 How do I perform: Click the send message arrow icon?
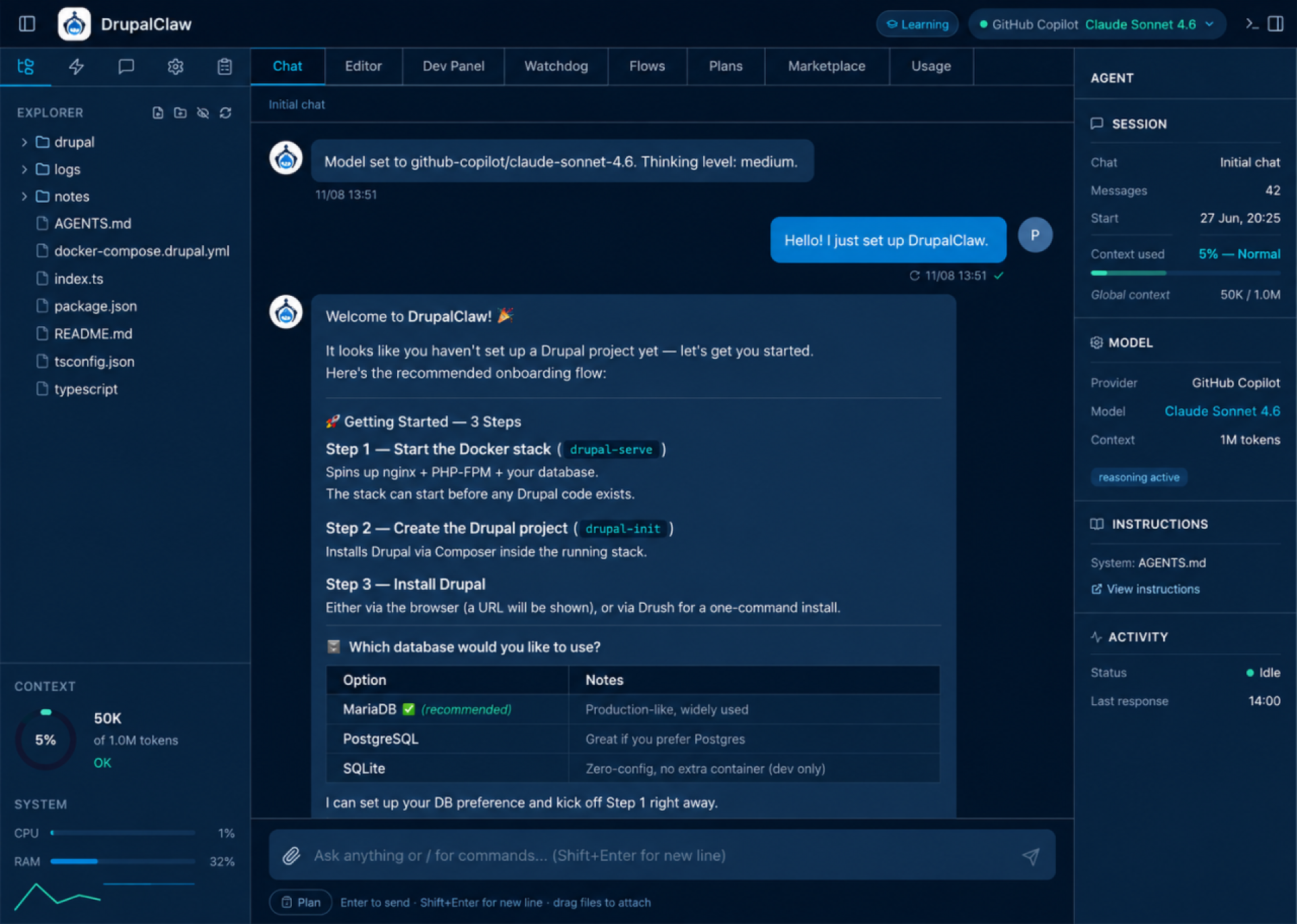coord(1031,856)
